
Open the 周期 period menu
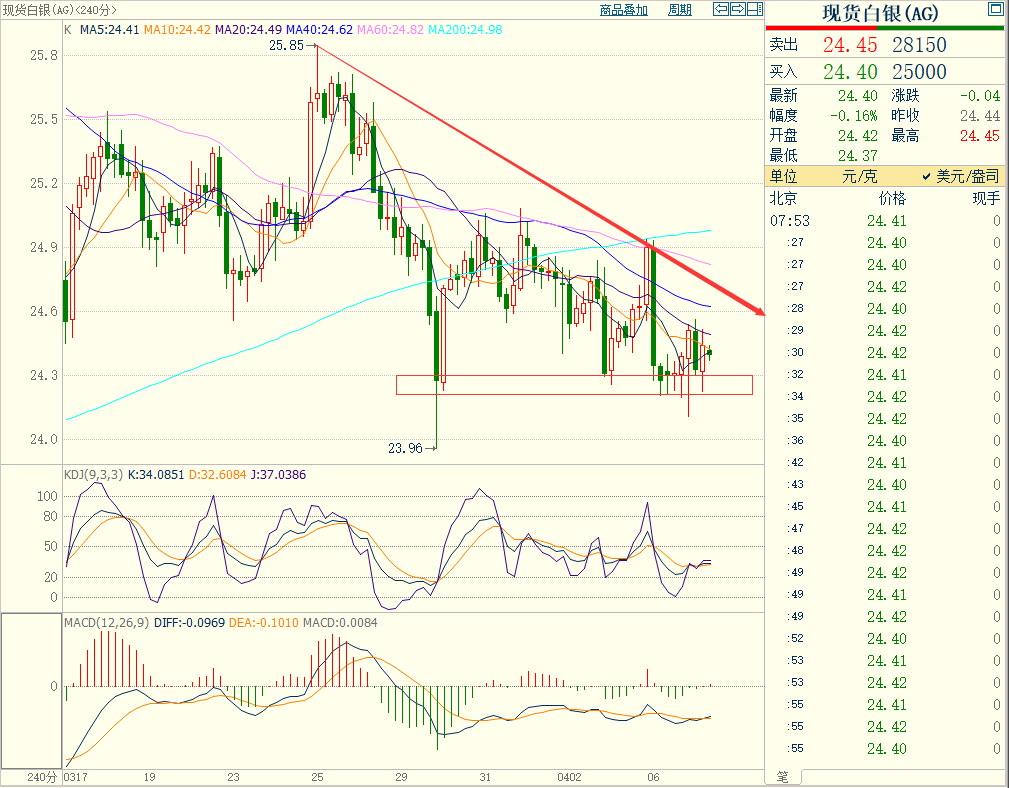pos(679,10)
